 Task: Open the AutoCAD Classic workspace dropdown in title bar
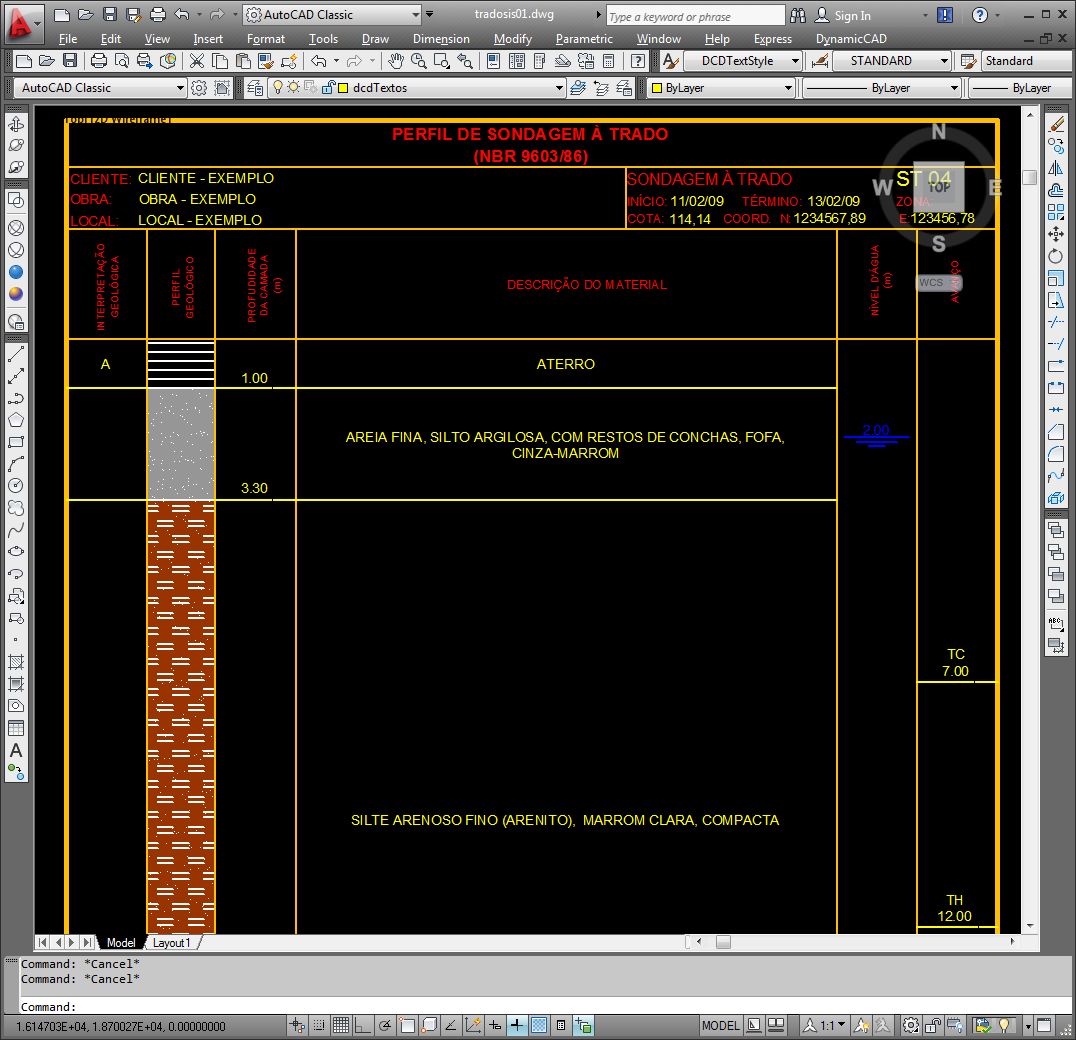[x=416, y=14]
